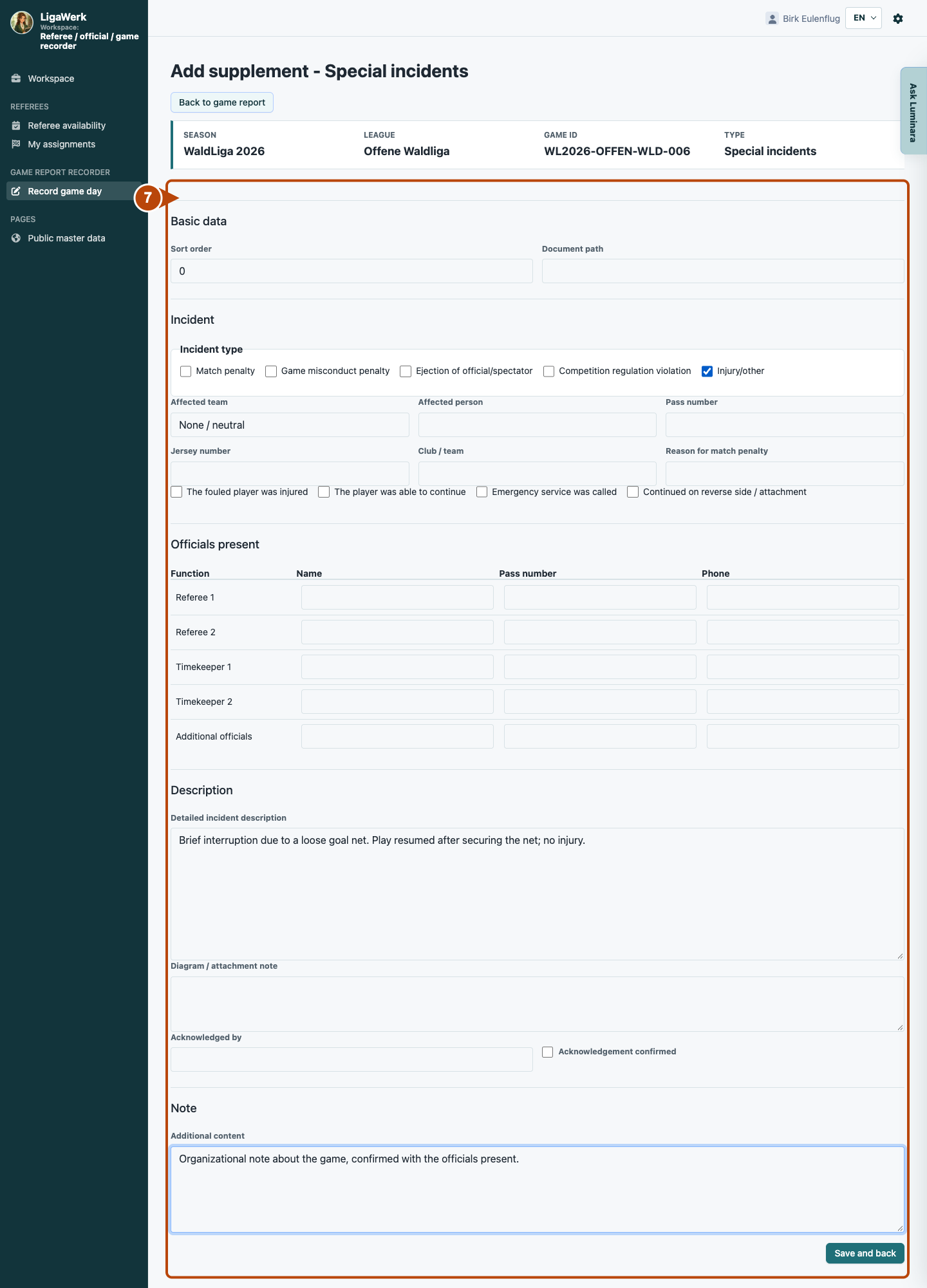Open the Ask Luminara side tab
The width and height of the screenshot is (927, 1288).
click(x=913, y=111)
